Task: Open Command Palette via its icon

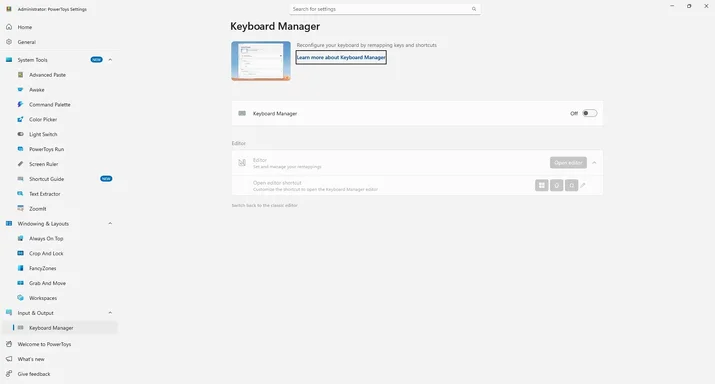Action: [21, 104]
